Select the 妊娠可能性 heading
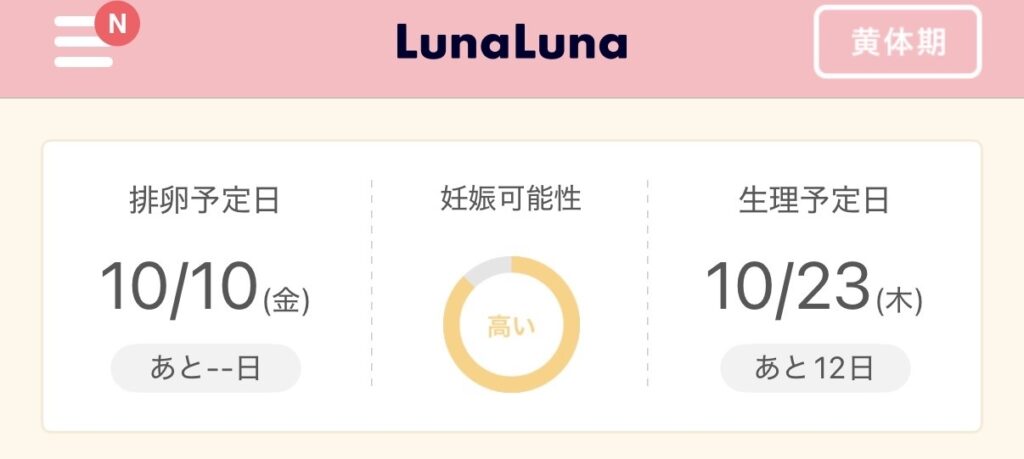 (x=511, y=199)
